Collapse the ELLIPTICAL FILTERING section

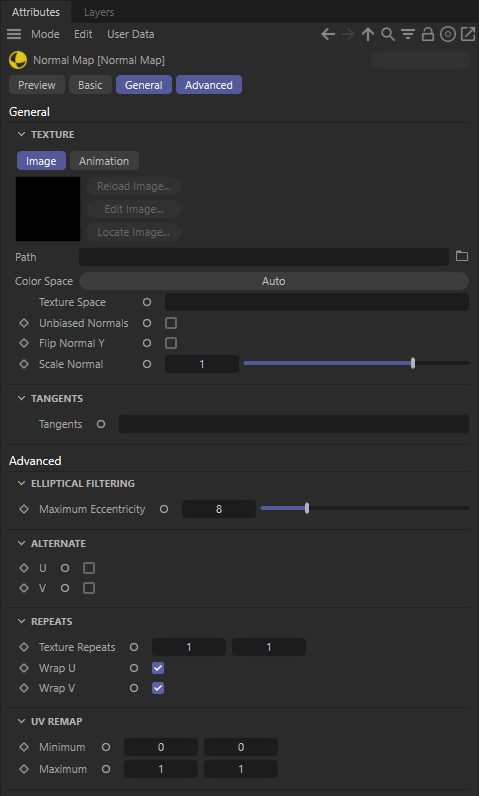[21, 483]
